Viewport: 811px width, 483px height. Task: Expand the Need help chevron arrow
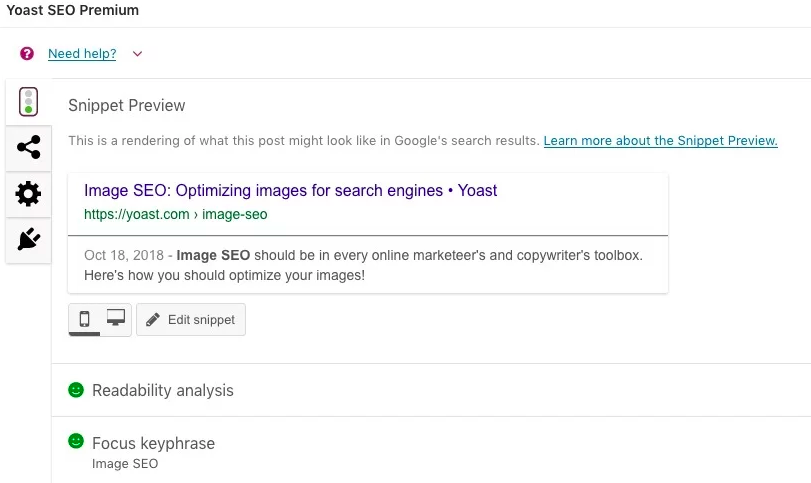[137, 54]
